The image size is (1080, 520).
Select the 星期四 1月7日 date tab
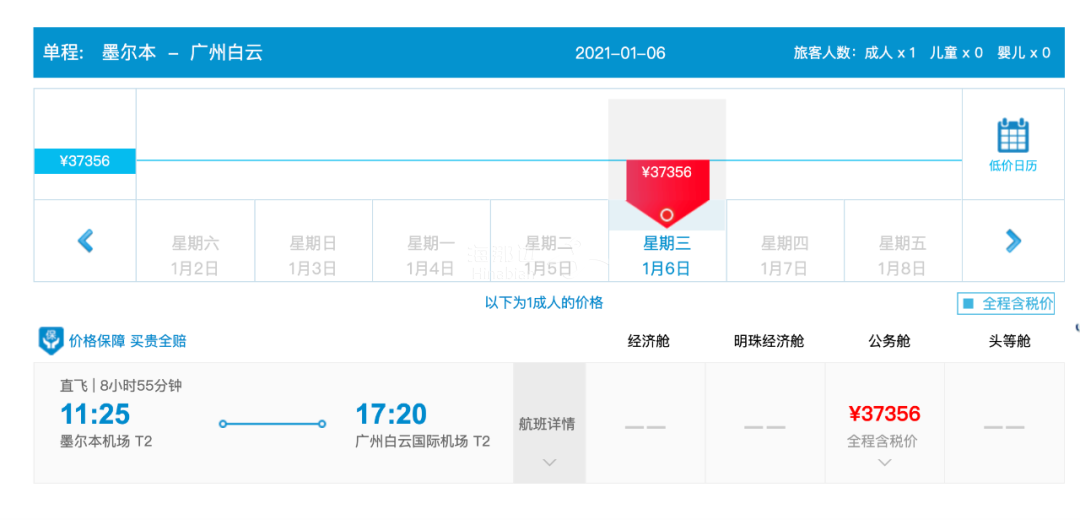[x=785, y=255]
